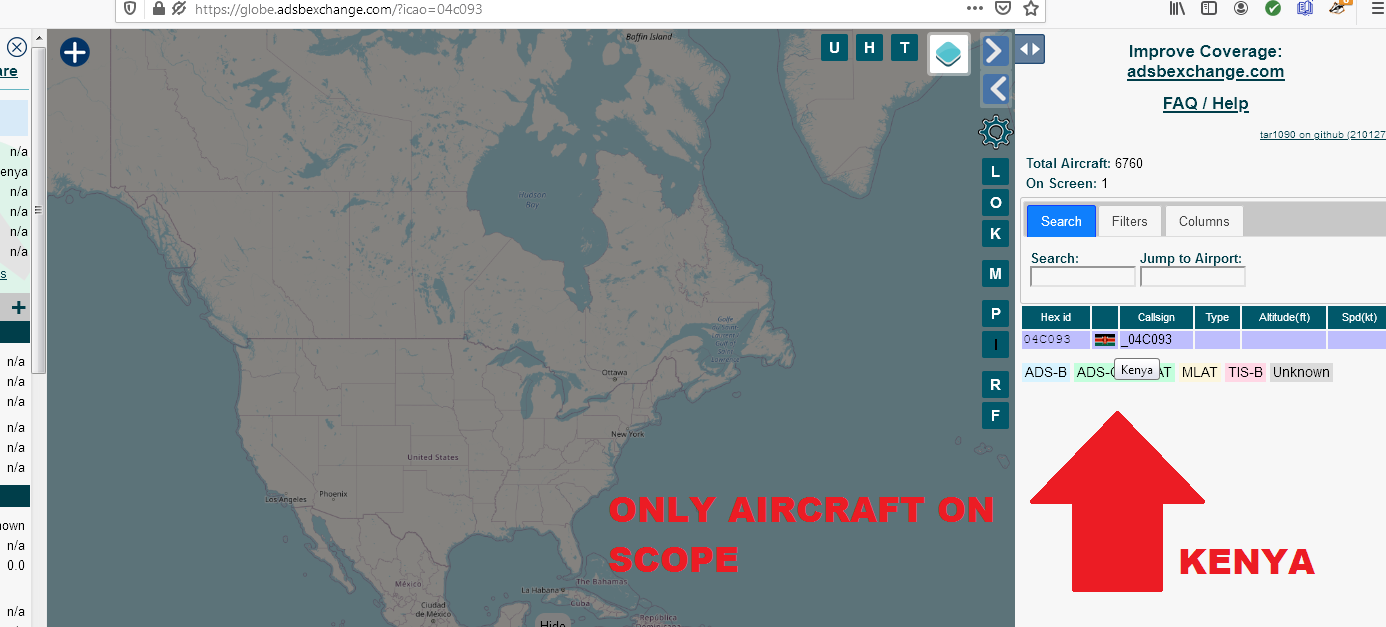Toggle Firefox sidebar view icon
1386x627 pixels.
pos(1210,9)
